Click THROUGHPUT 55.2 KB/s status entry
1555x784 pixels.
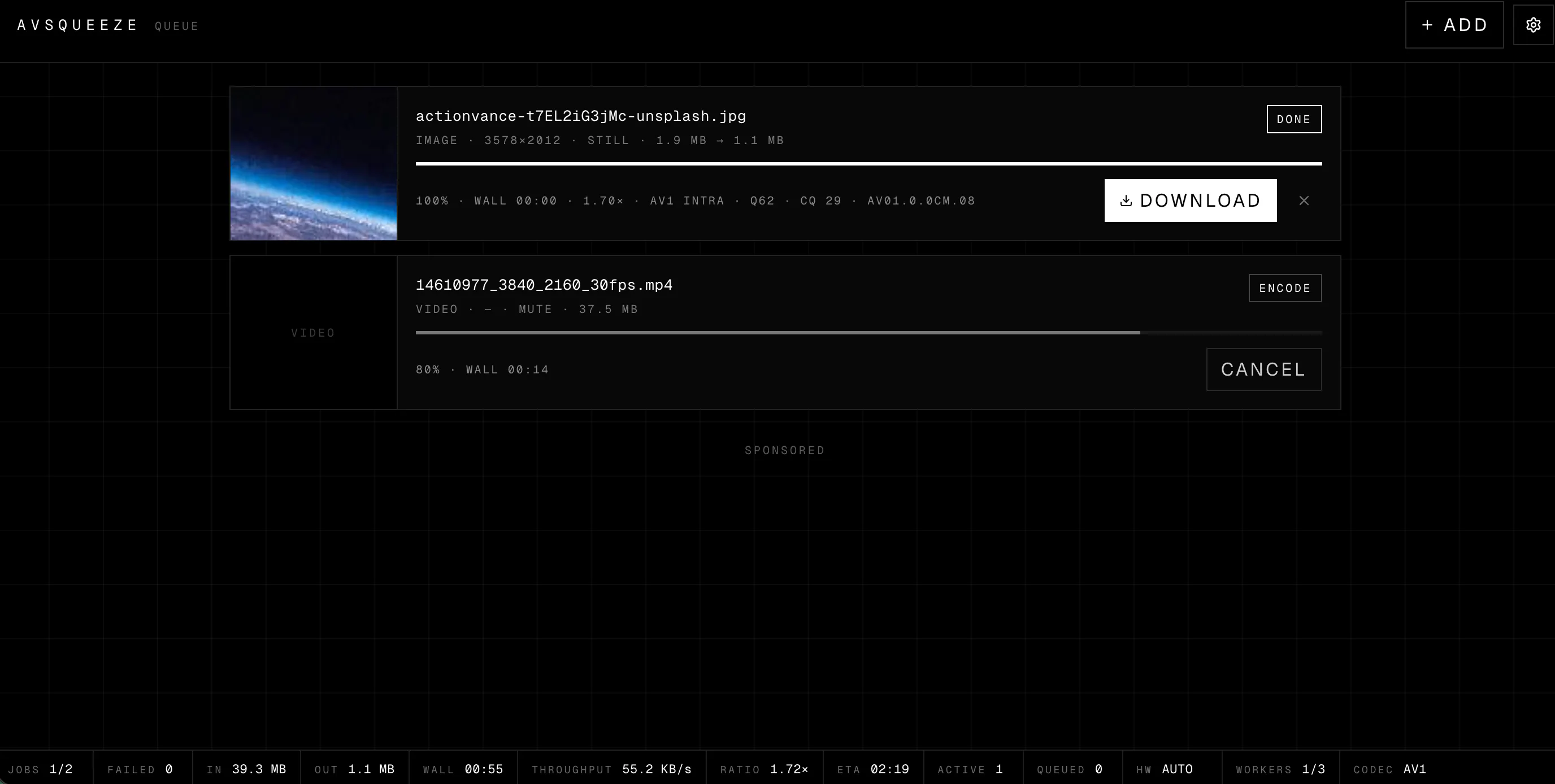tap(611, 769)
